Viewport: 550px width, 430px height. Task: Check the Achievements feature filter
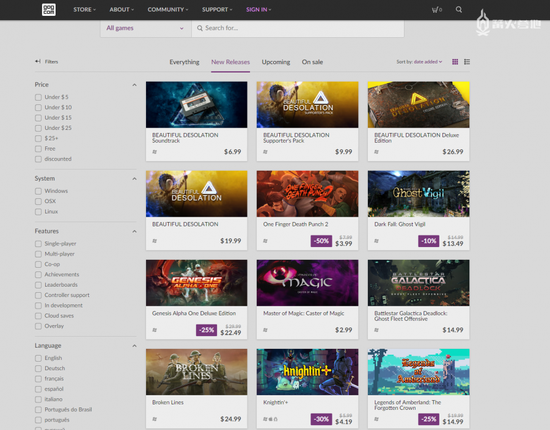38,275
